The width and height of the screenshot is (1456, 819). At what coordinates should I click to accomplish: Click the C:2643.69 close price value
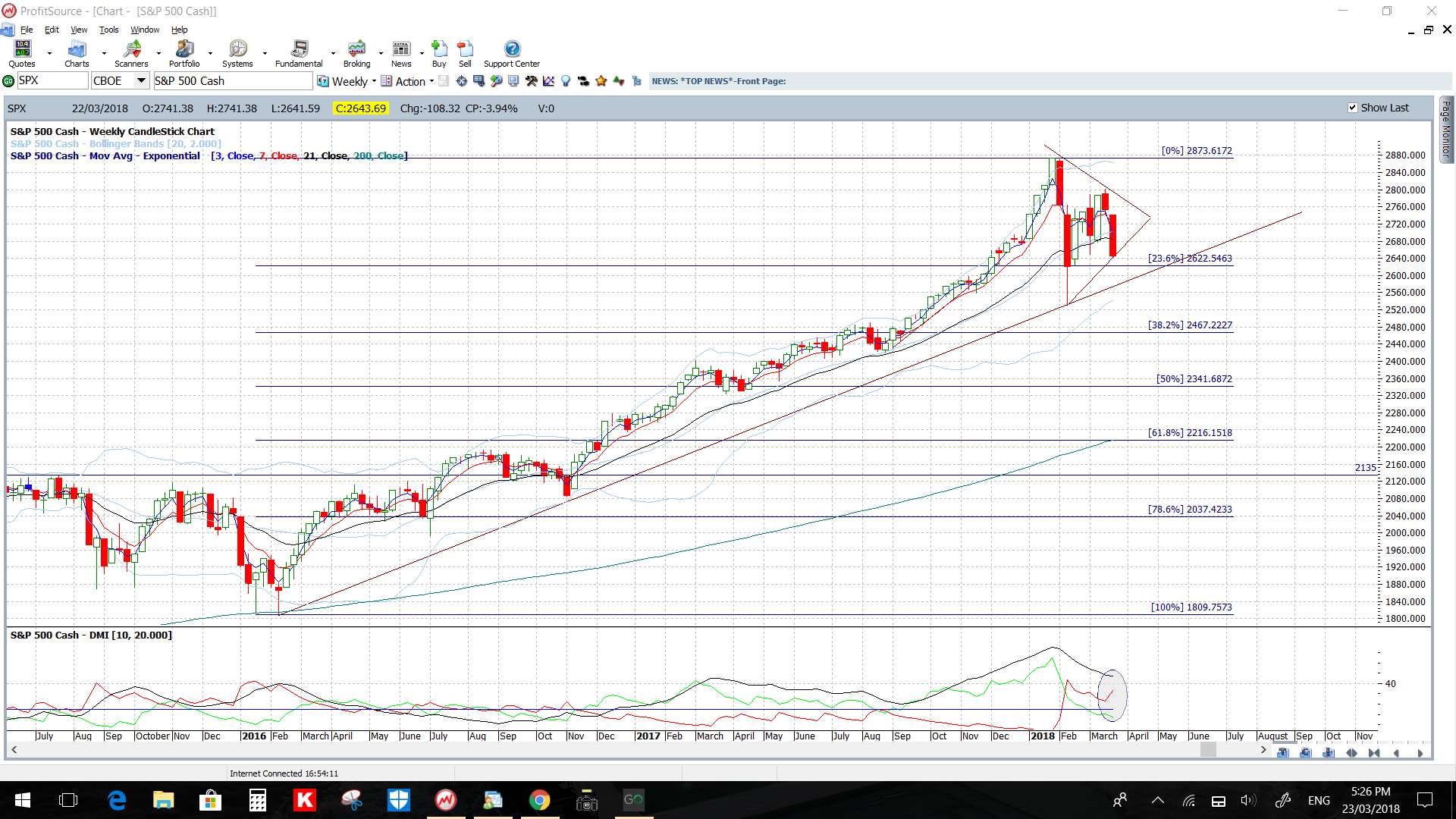pos(361,108)
